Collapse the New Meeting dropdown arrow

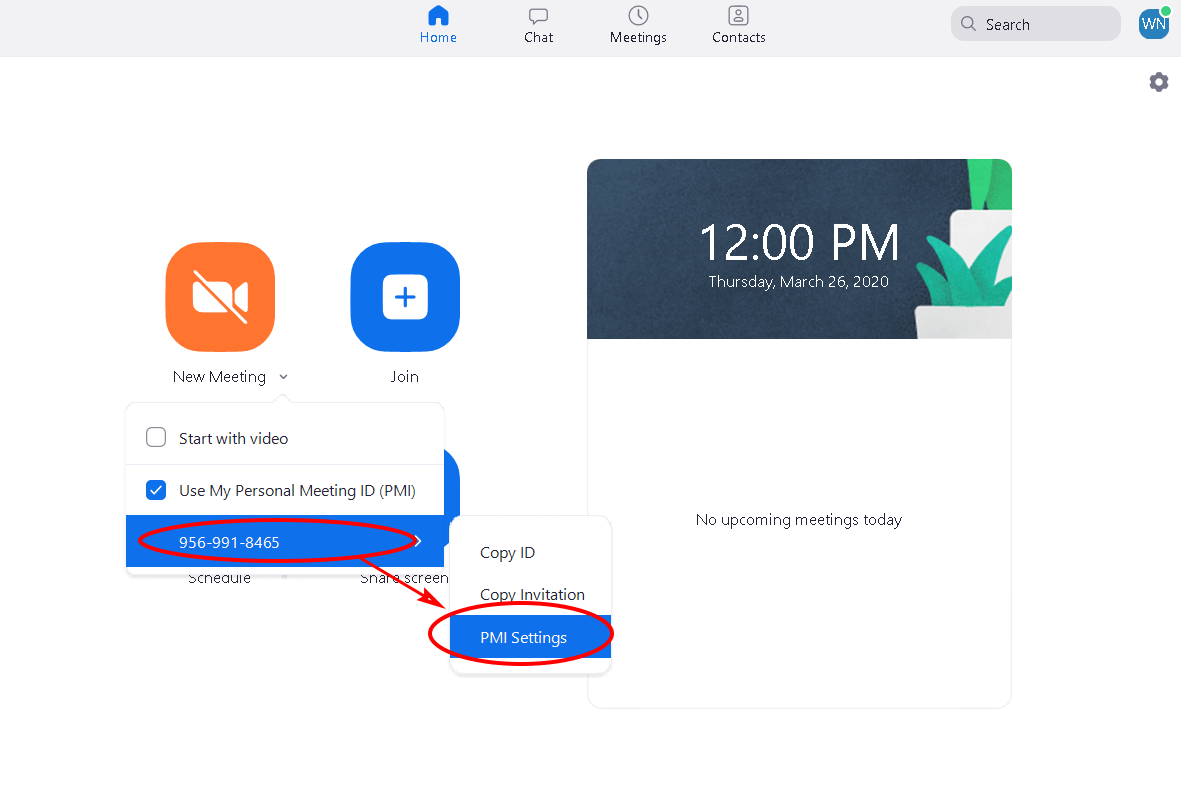point(284,377)
